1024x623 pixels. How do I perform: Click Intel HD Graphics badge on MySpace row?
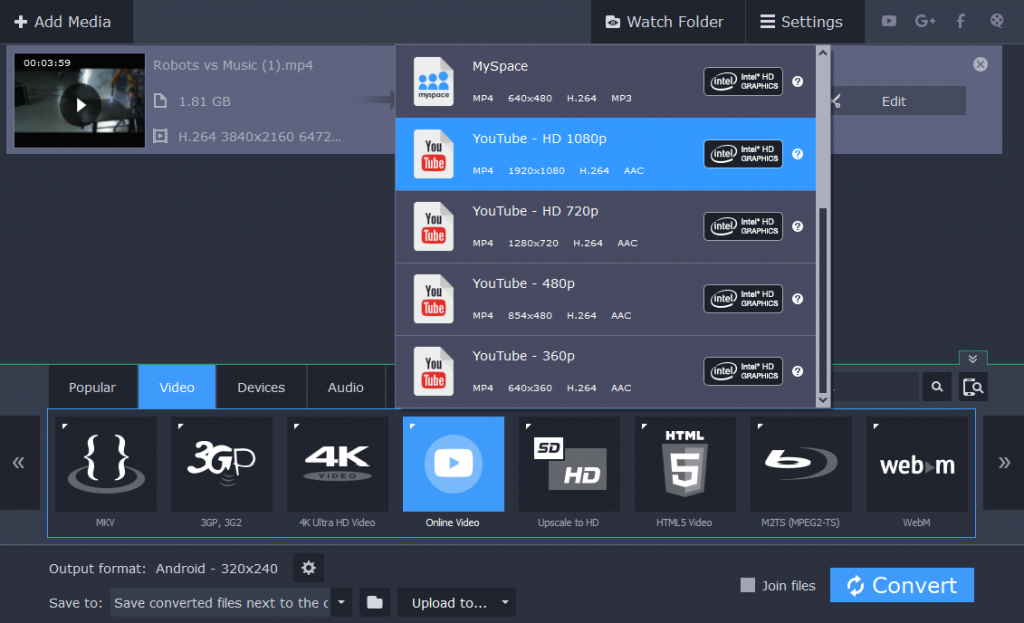[743, 82]
